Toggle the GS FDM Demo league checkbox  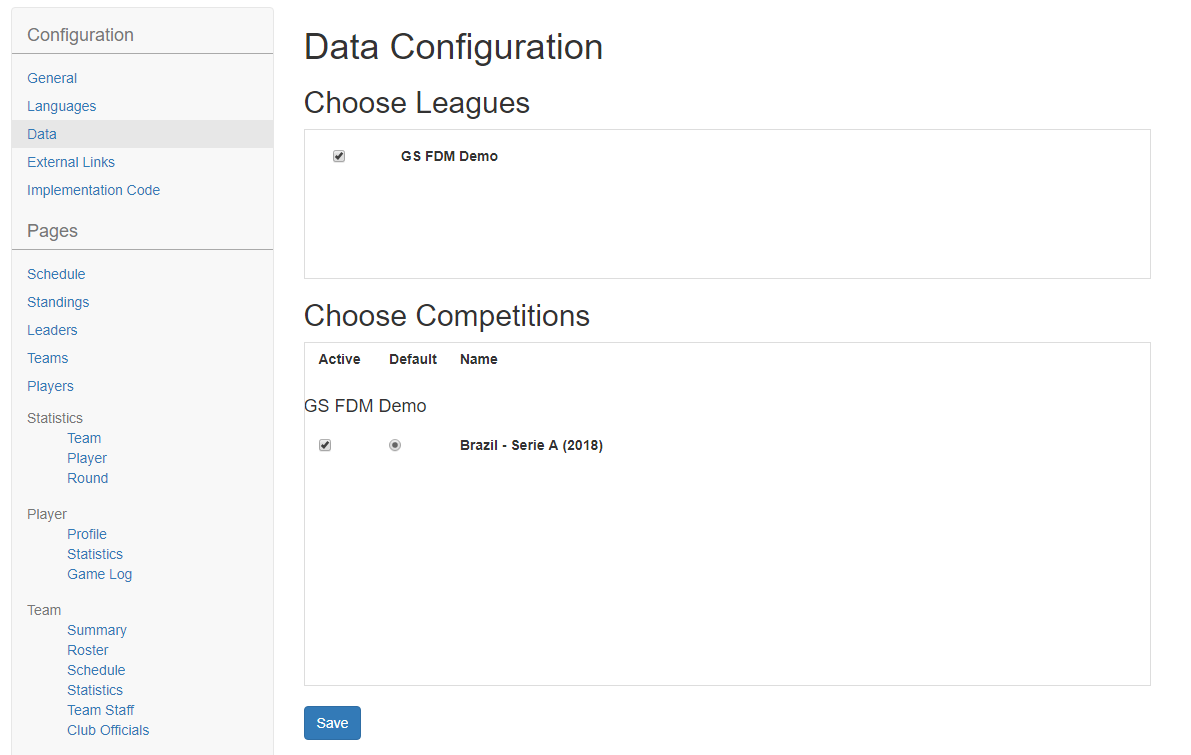pyautogui.click(x=339, y=156)
